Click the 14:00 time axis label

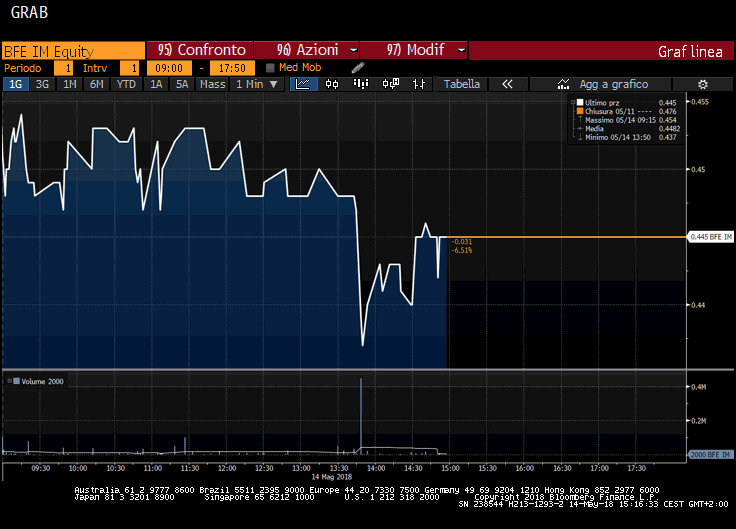coord(376,468)
